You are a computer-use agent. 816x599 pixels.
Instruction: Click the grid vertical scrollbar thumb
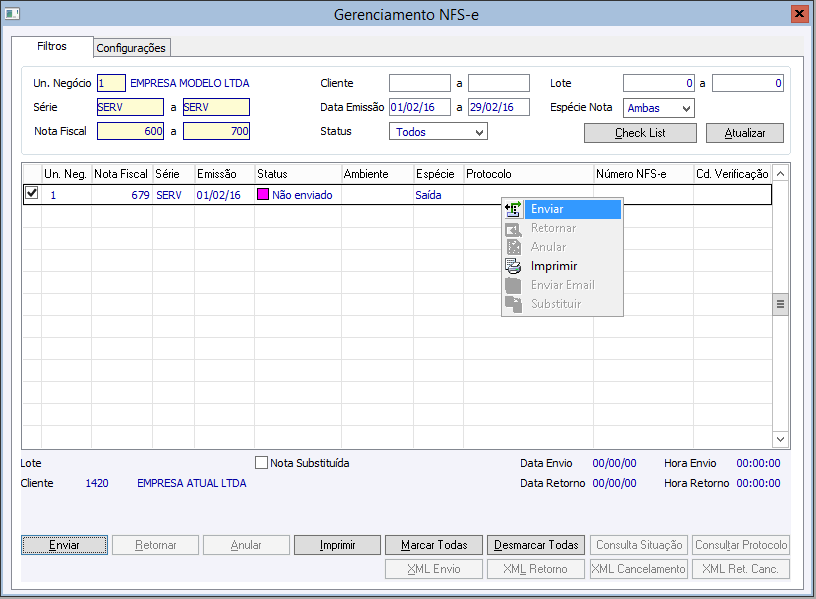pyautogui.click(x=781, y=304)
